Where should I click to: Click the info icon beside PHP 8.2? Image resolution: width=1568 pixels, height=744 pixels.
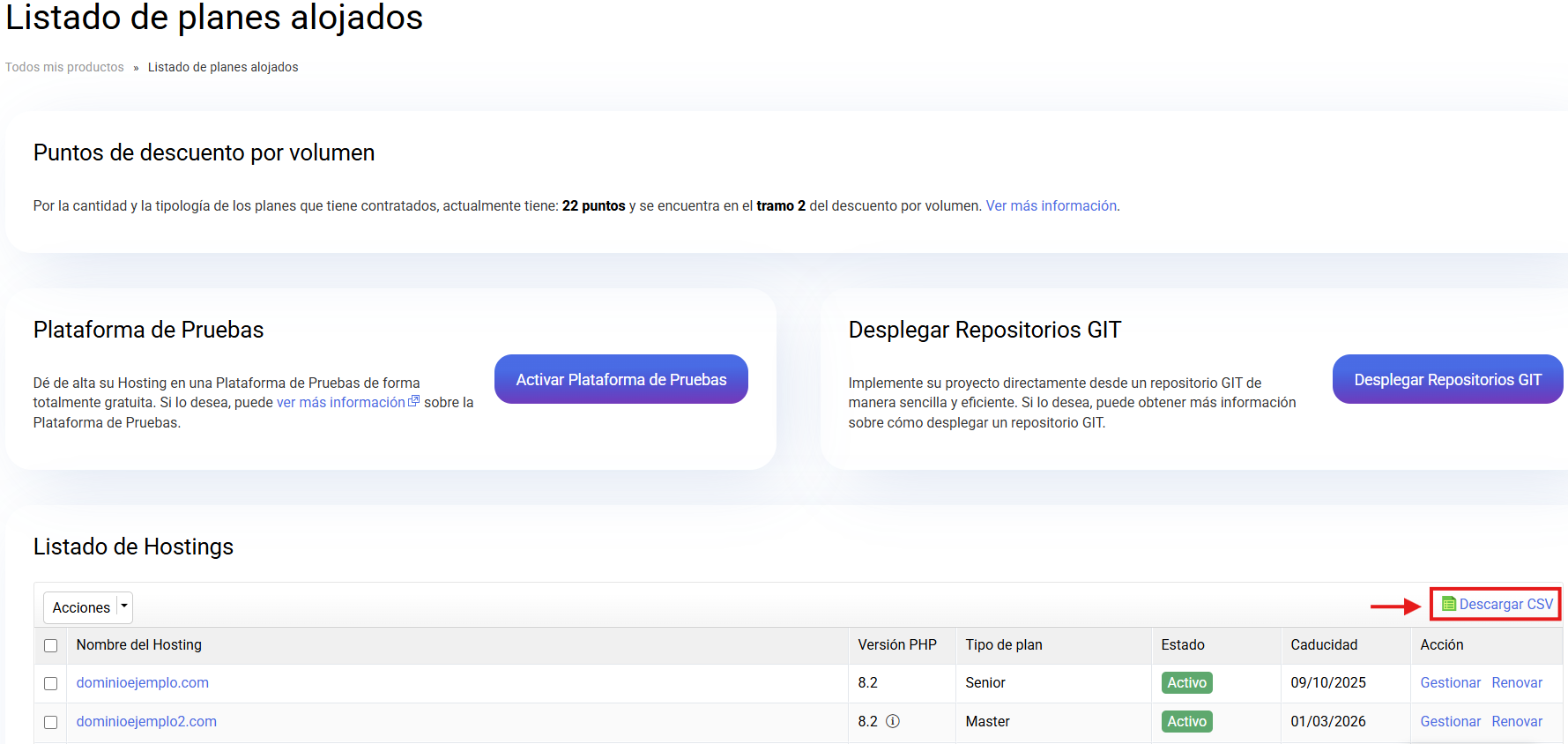pos(892,721)
